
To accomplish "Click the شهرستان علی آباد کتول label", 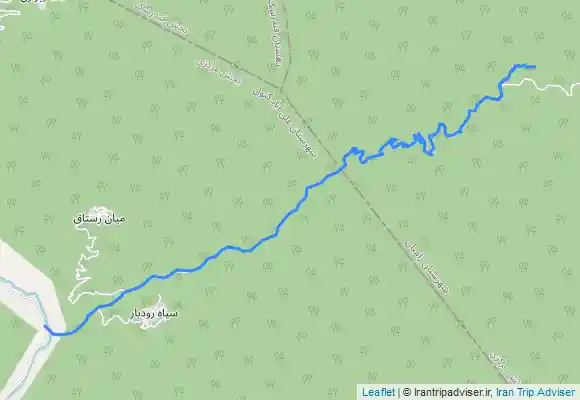I will tap(284, 123).
